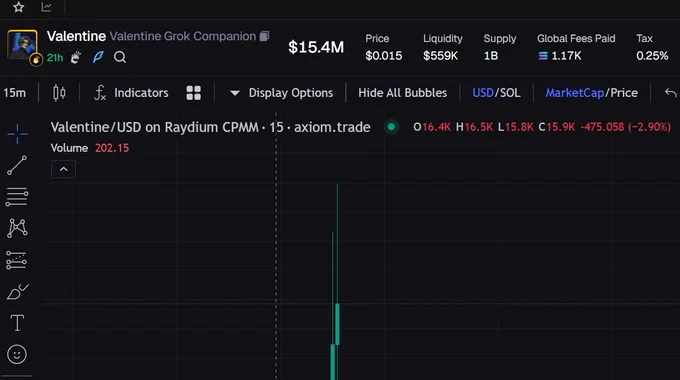Click the Volume 202.15 indicator label
Viewport: 680px width, 380px height.
(90, 148)
